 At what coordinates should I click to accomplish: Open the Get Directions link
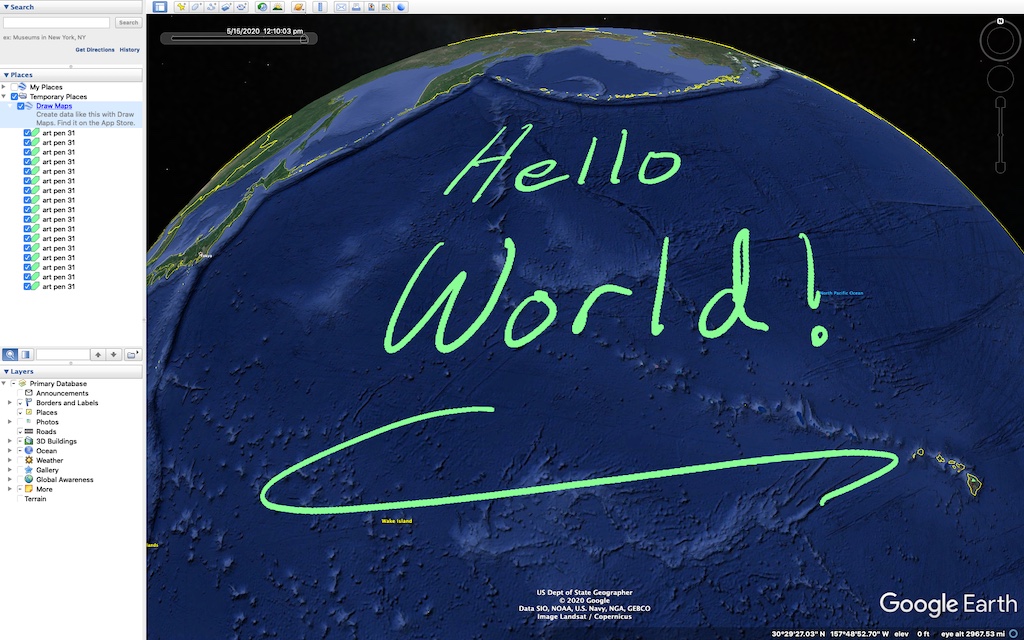click(95, 50)
